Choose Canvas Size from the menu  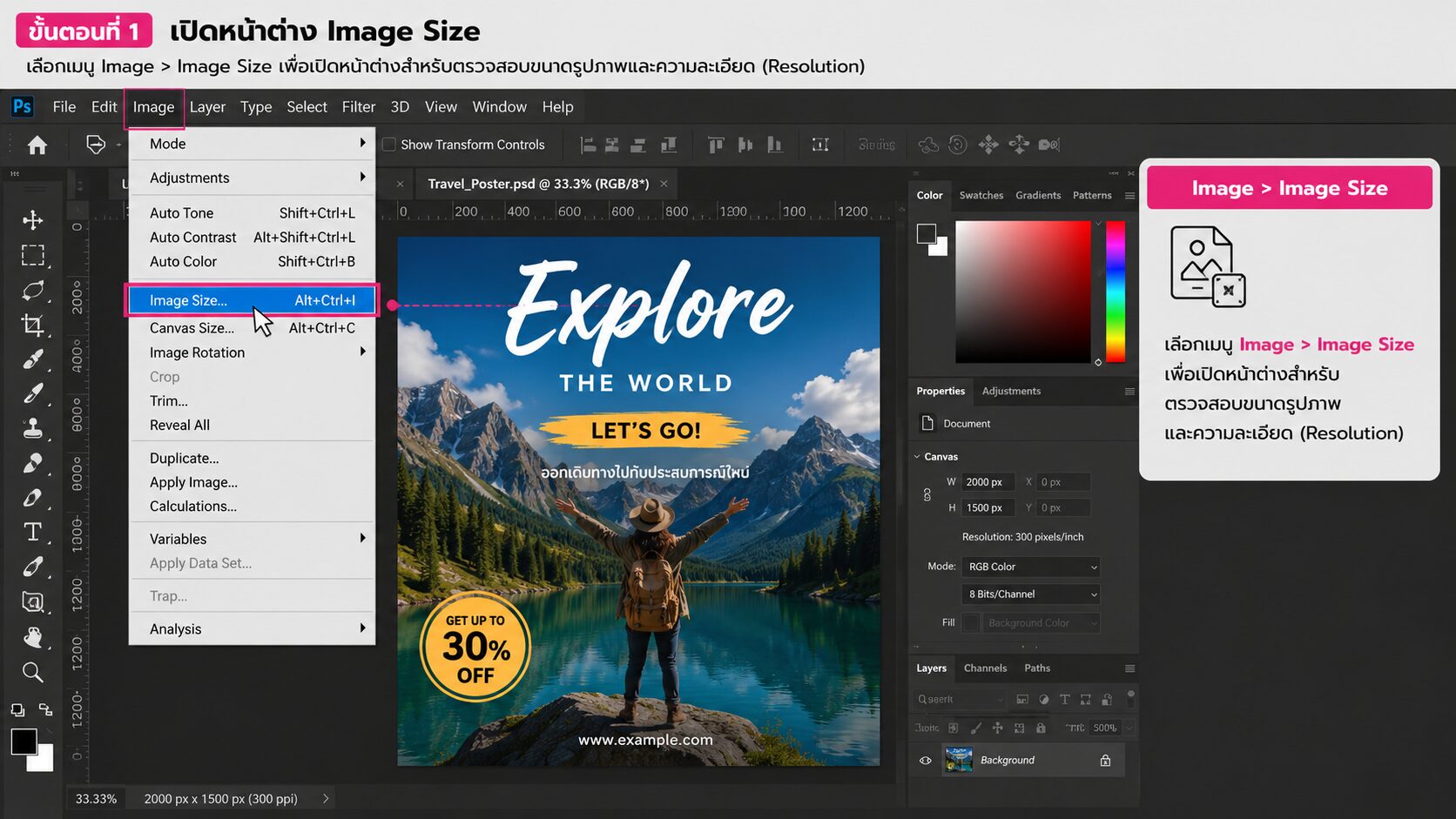point(253,328)
